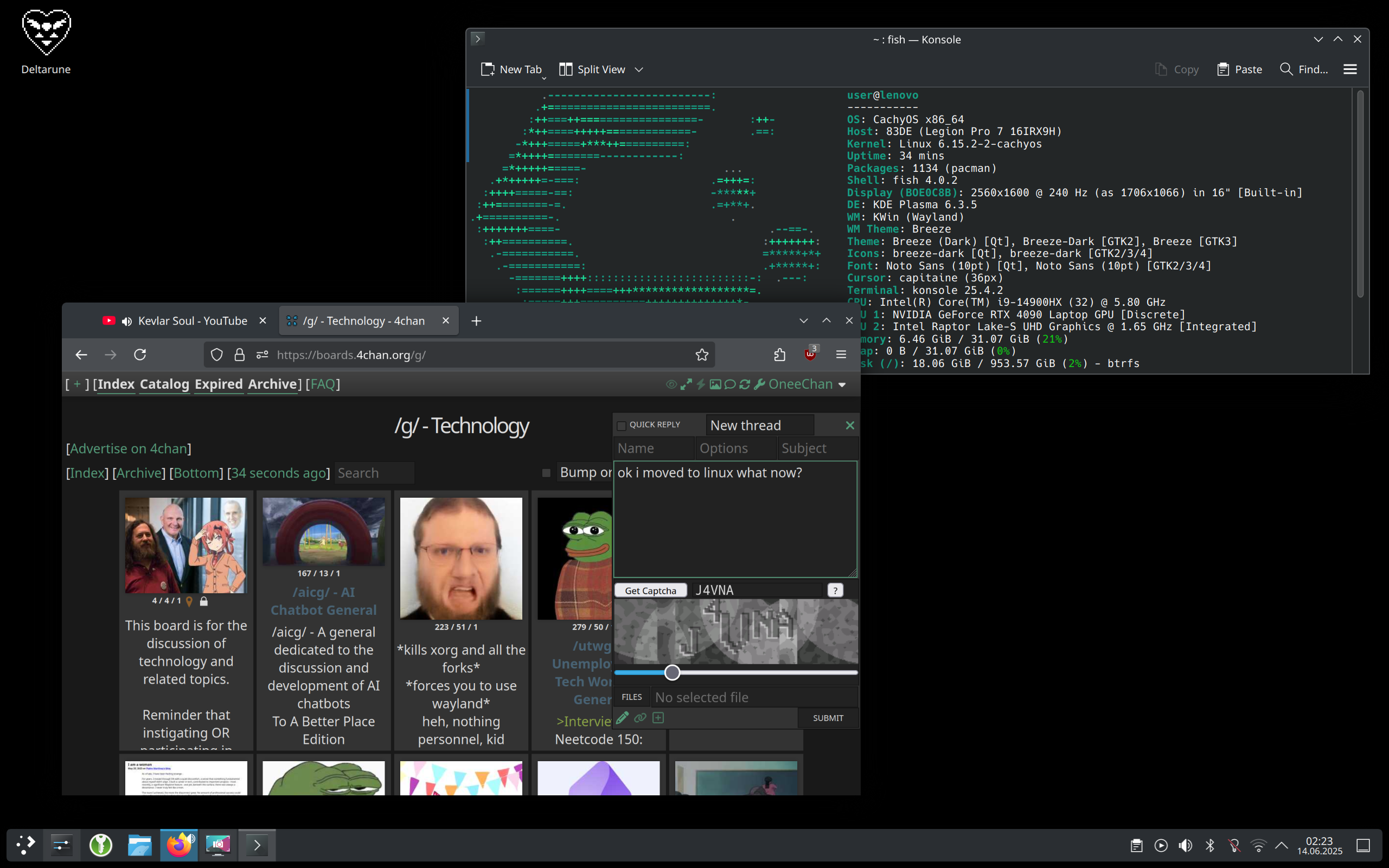Expand the Split View dropdown arrow
Viewport: 1389px width, 868px height.
coord(638,69)
